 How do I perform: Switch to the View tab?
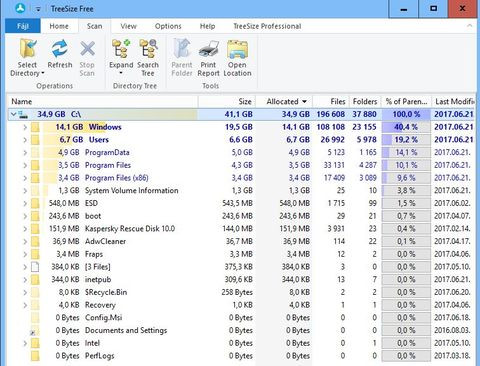128,26
